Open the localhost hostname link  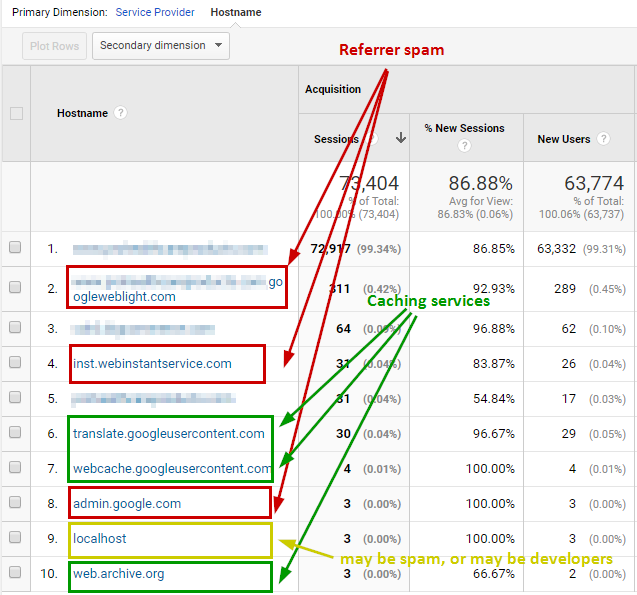(x=100, y=539)
